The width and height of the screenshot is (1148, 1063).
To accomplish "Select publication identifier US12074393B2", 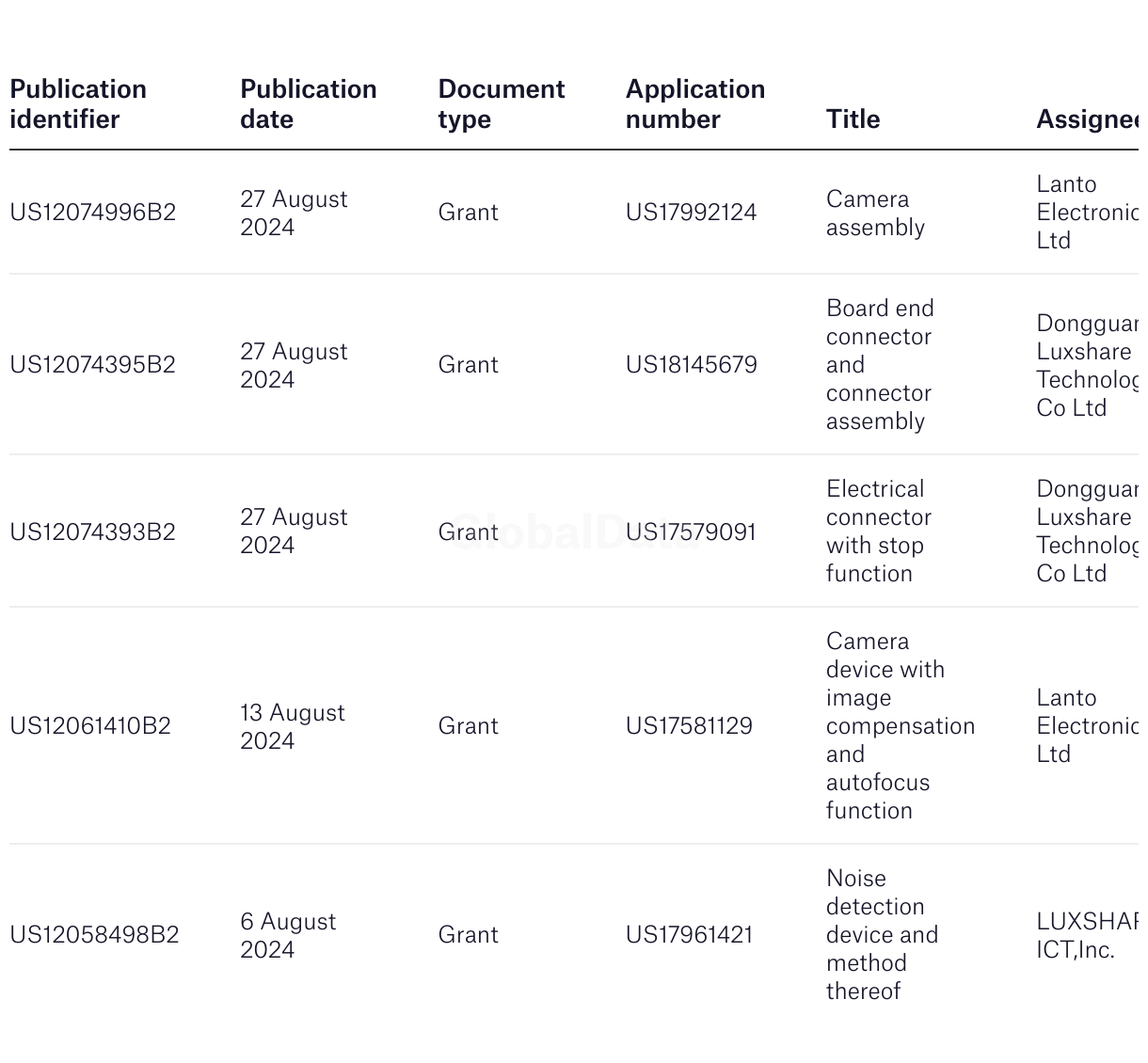I will tap(92, 532).
